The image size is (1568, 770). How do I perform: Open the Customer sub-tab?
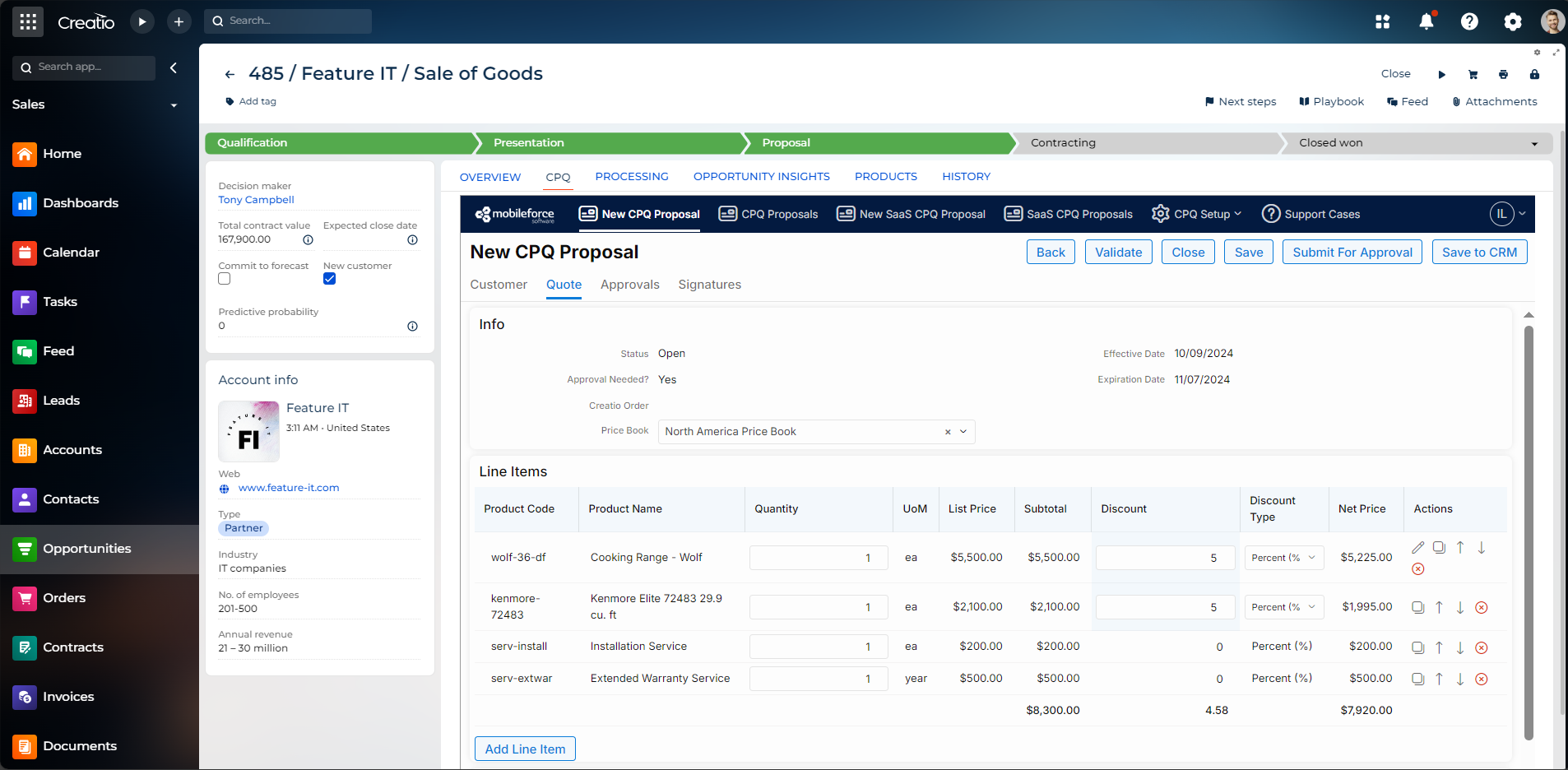point(499,285)
